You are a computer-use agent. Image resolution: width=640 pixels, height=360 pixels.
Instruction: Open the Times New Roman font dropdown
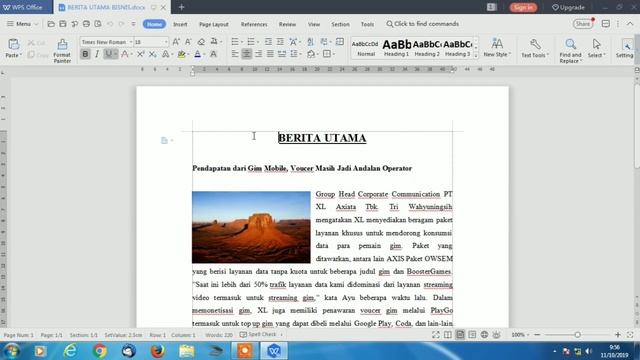(131, 42)
